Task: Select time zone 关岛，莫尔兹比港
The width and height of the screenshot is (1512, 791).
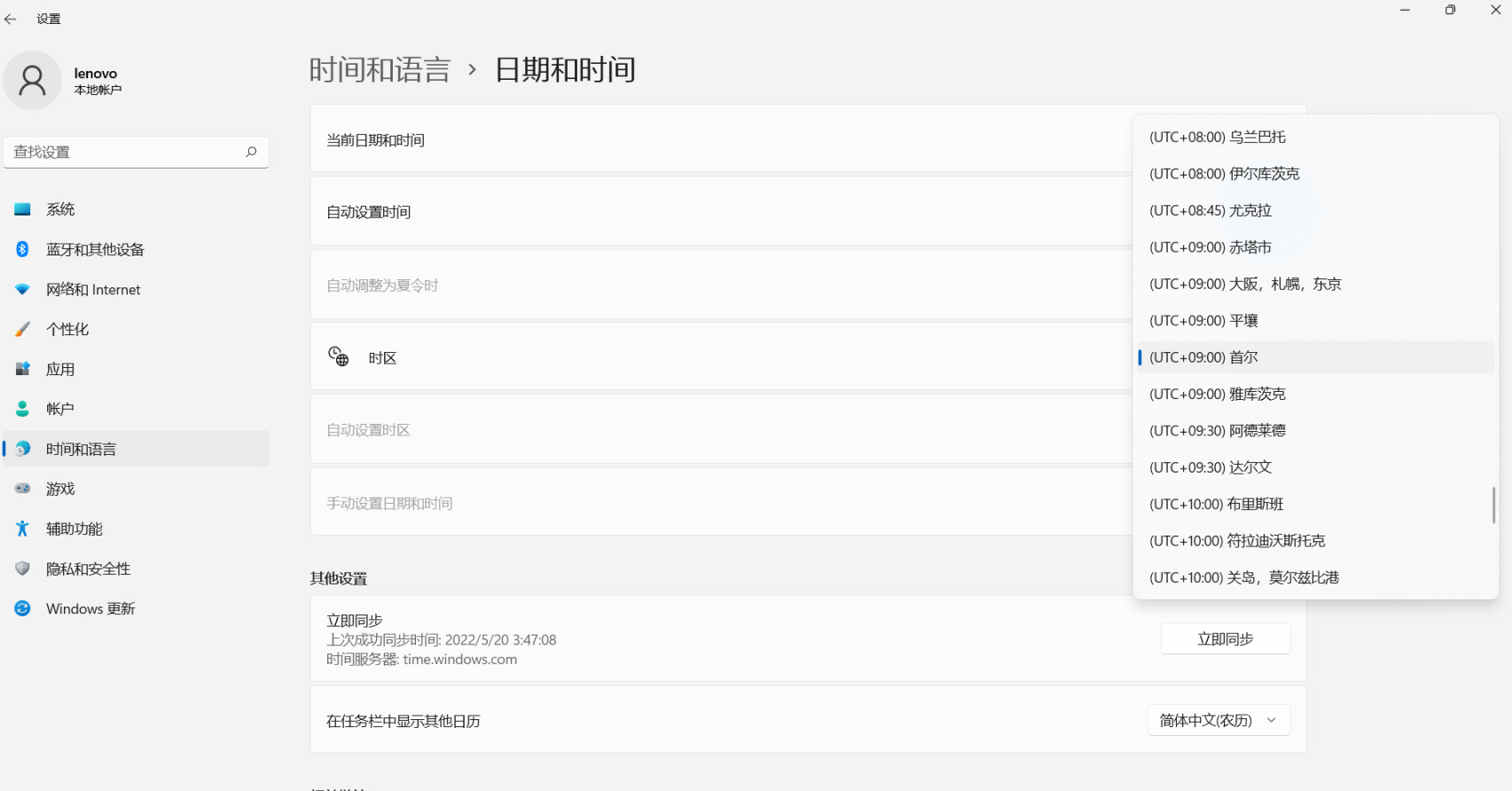Action: click(1316, 577)
